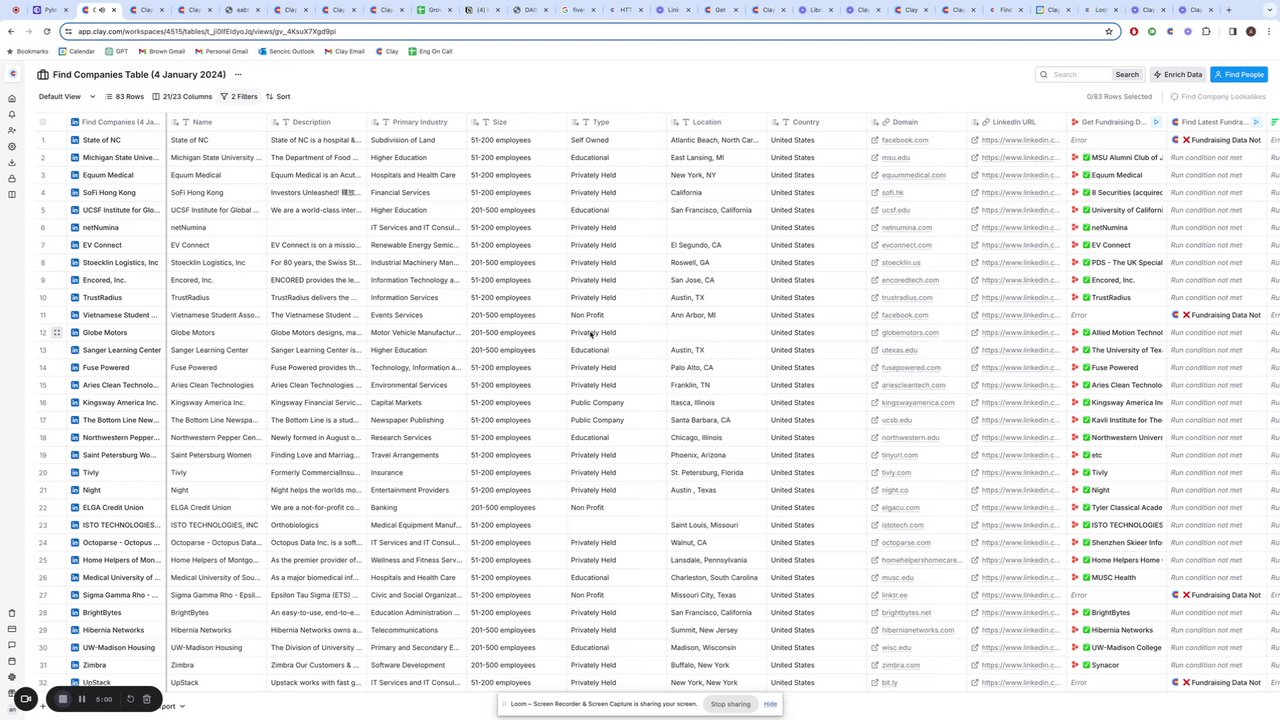Click the Find People button
The height and width of the screenshot is (720, 1280).
pyautogui.click(x=1238, y=74)
